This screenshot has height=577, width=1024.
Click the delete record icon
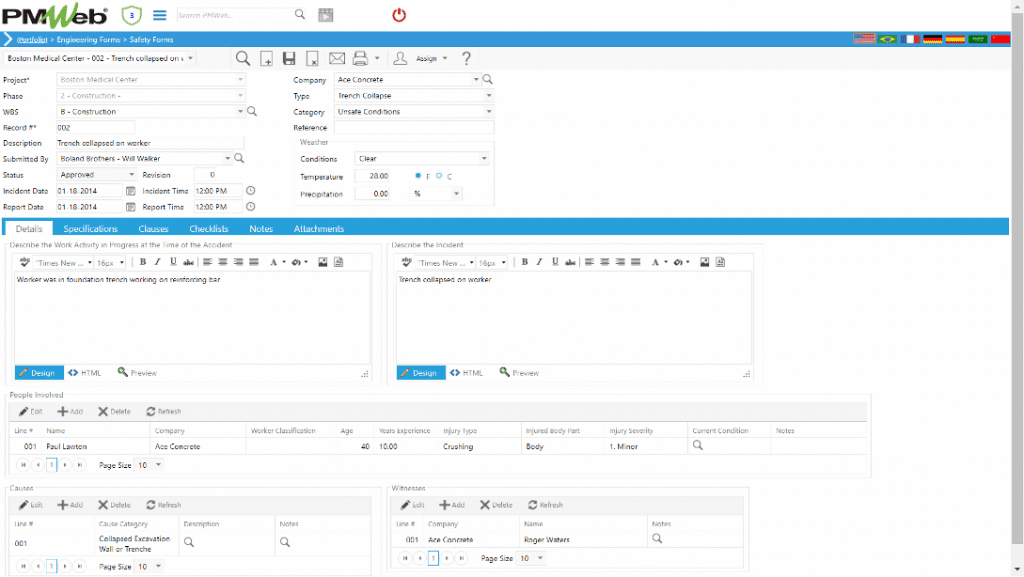pyautogui.click(x=312, y=59)
